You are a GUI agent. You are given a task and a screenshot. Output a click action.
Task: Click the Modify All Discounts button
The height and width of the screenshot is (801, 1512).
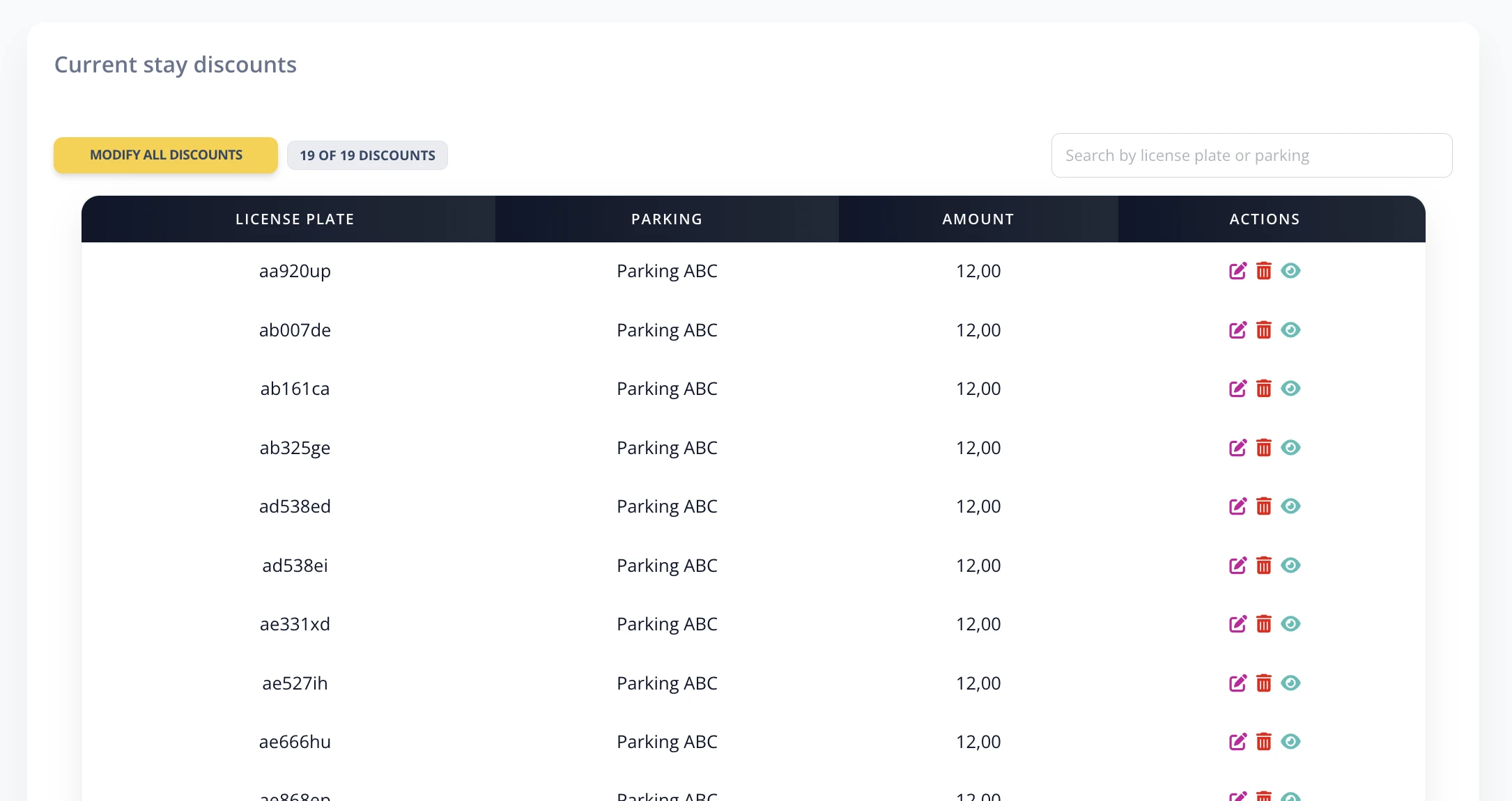tap(166, 155)
